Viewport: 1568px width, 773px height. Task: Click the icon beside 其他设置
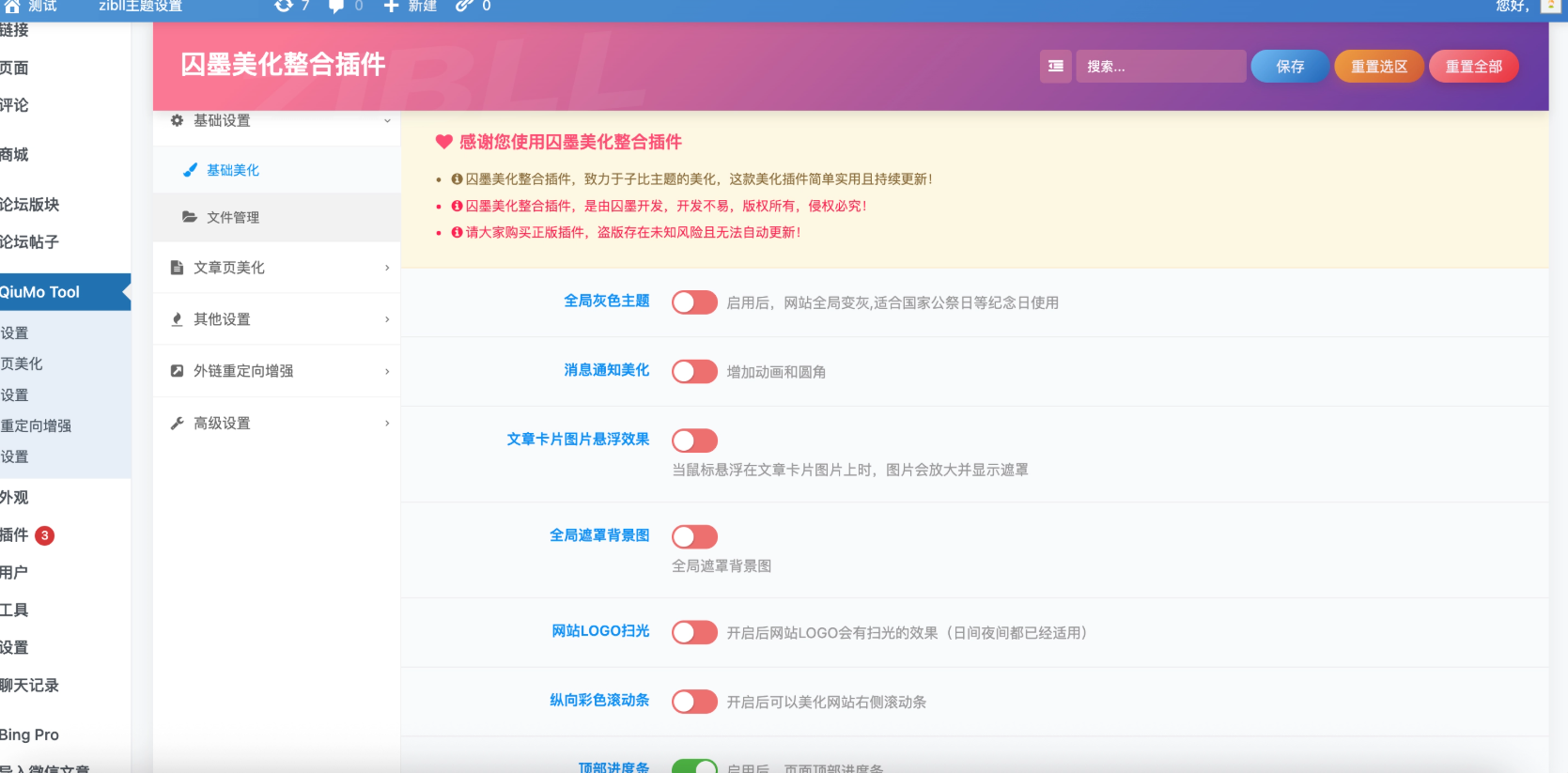[x=177, y=319]
